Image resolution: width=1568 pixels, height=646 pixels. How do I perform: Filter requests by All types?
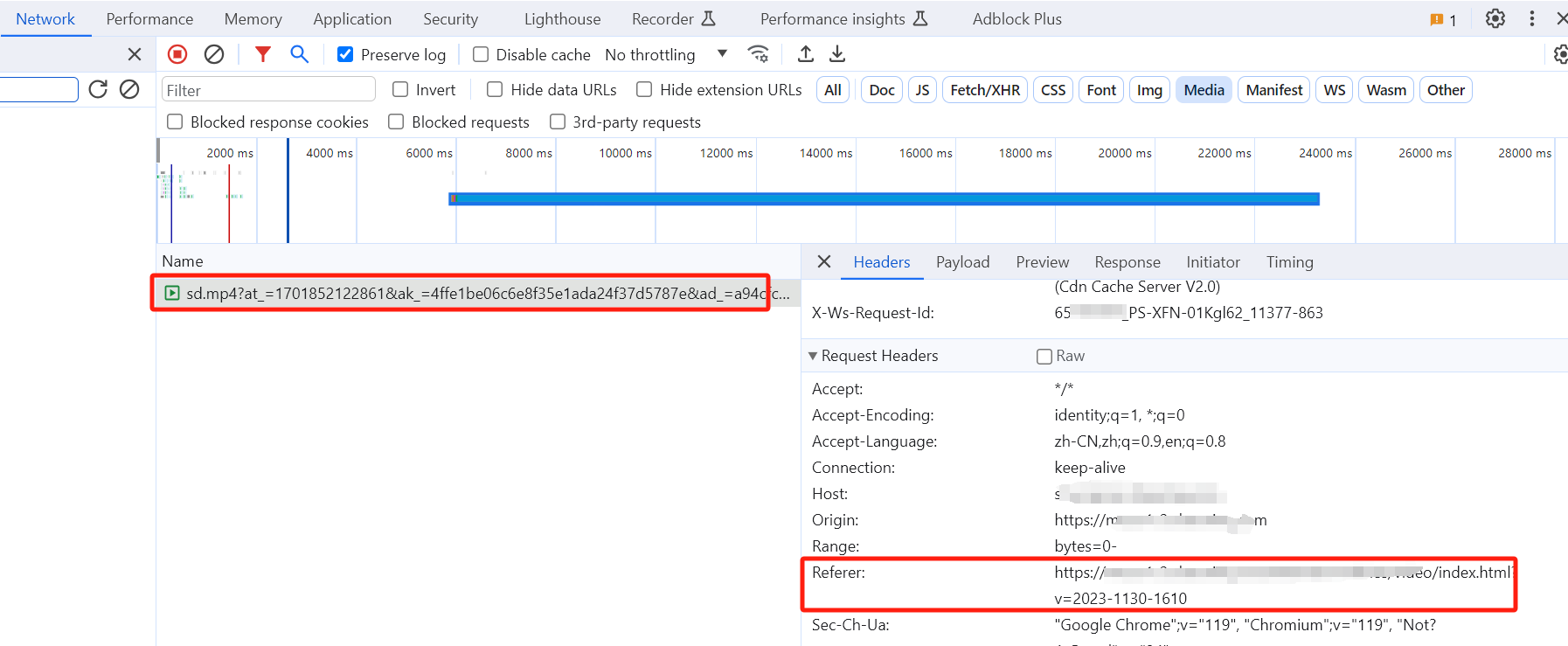(833, 89)
